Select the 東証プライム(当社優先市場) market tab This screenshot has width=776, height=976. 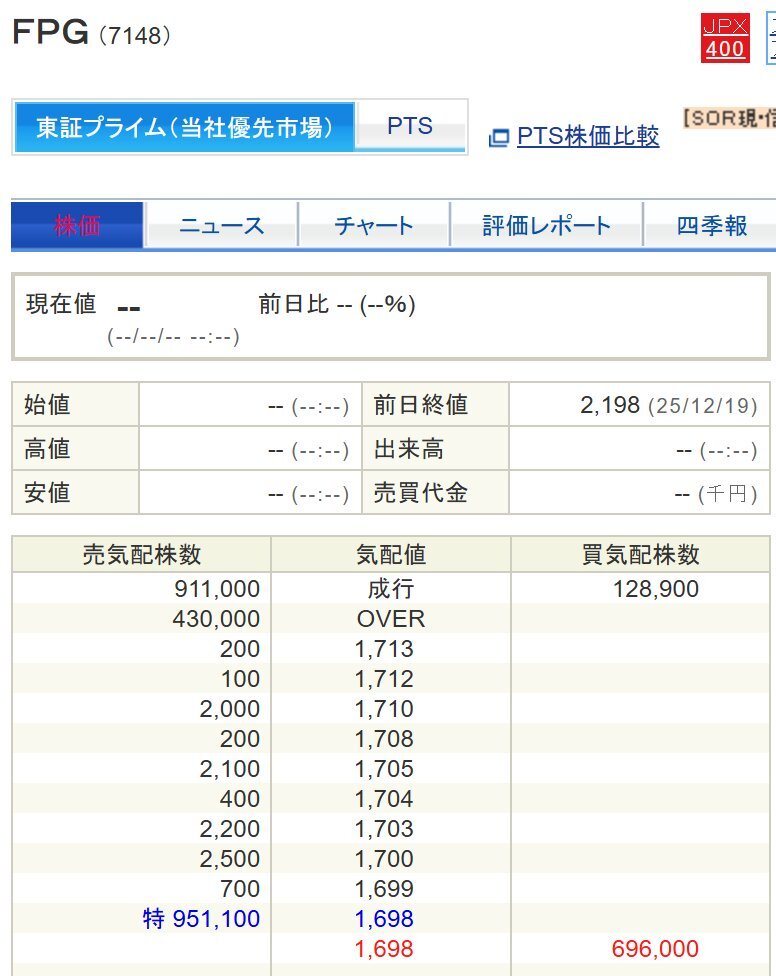point(185,128)
